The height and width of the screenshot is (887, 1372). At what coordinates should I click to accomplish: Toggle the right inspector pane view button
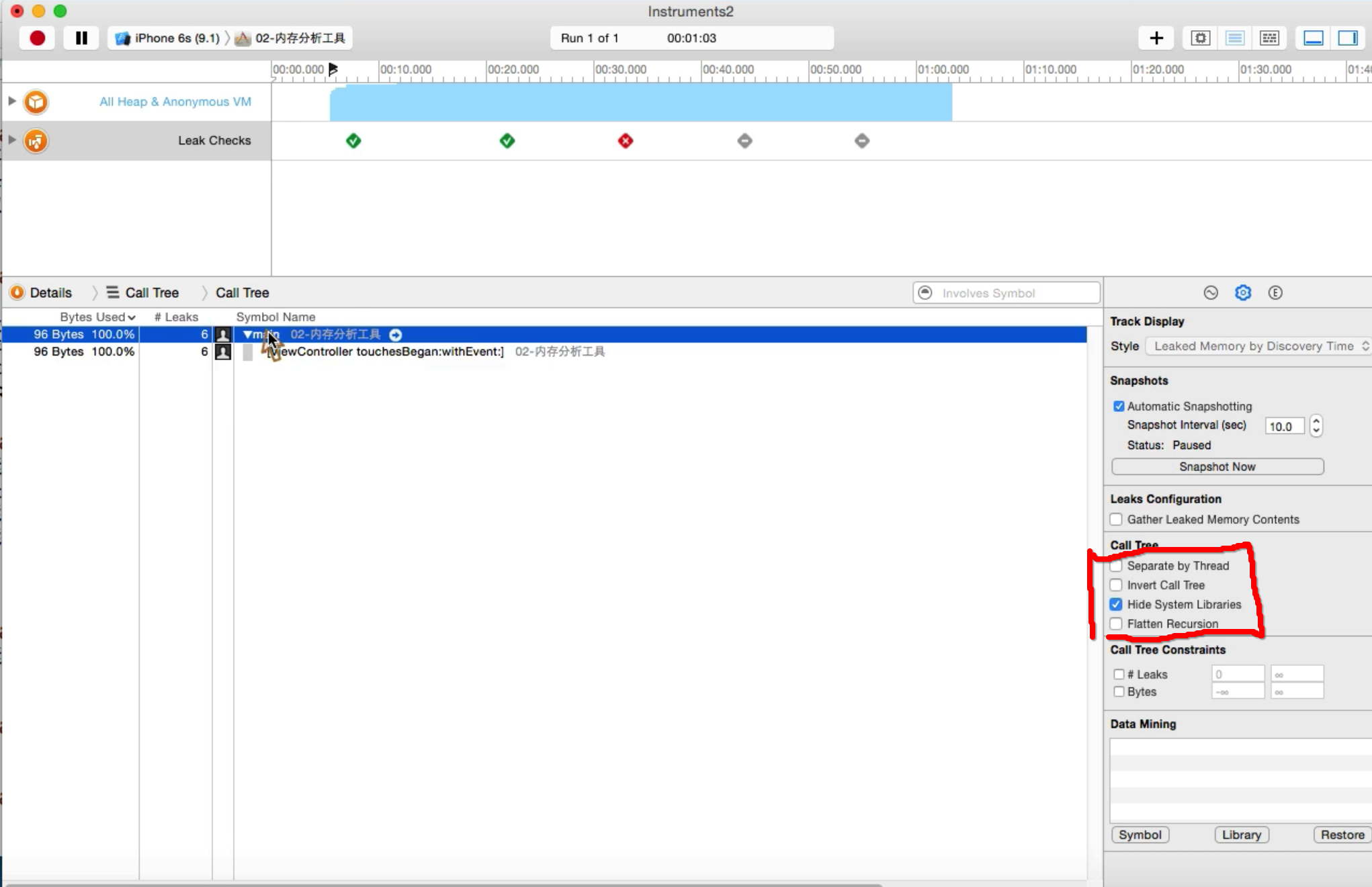click(1347, 38)
